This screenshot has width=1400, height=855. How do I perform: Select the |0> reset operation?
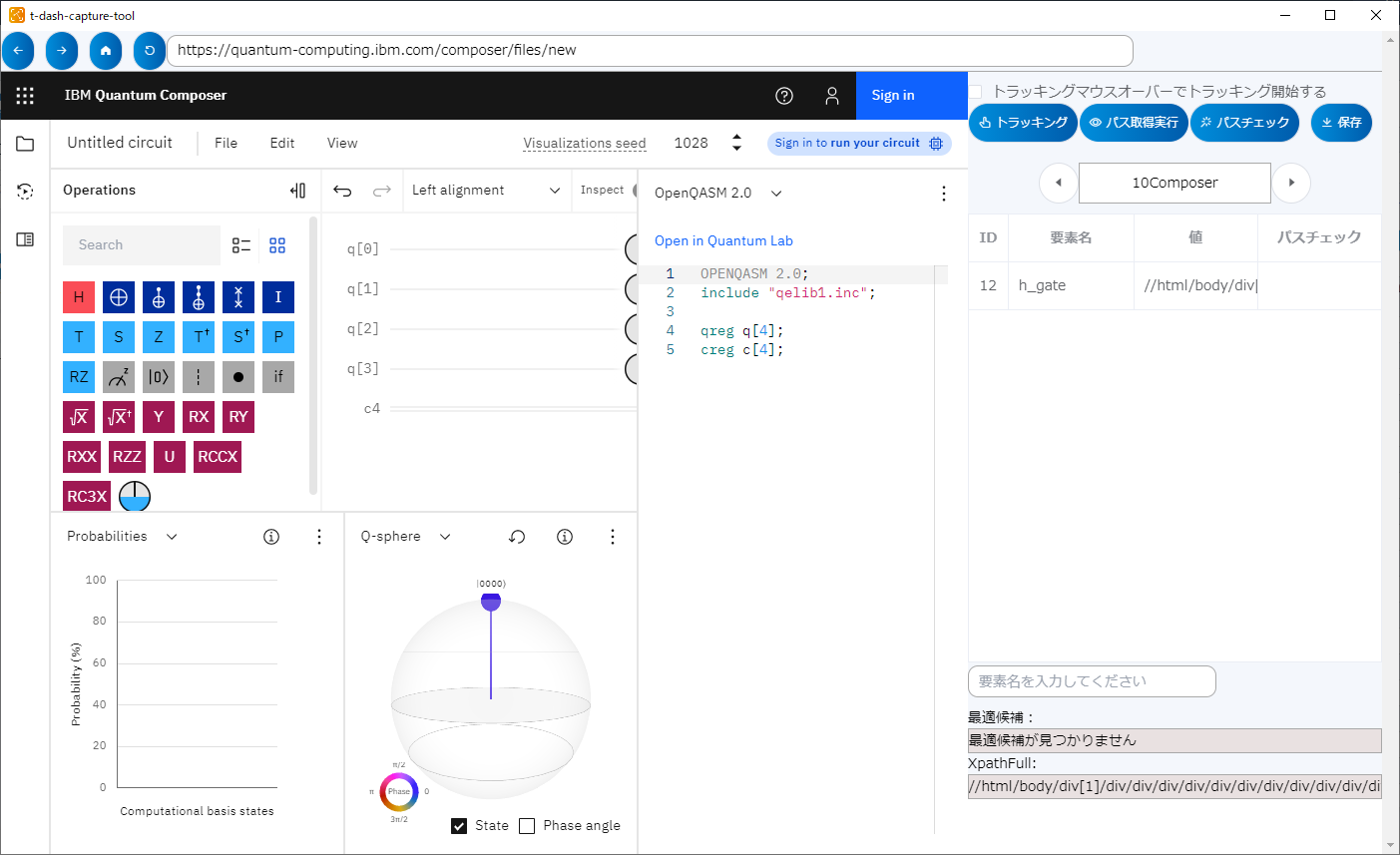click(x=159, y=377)
